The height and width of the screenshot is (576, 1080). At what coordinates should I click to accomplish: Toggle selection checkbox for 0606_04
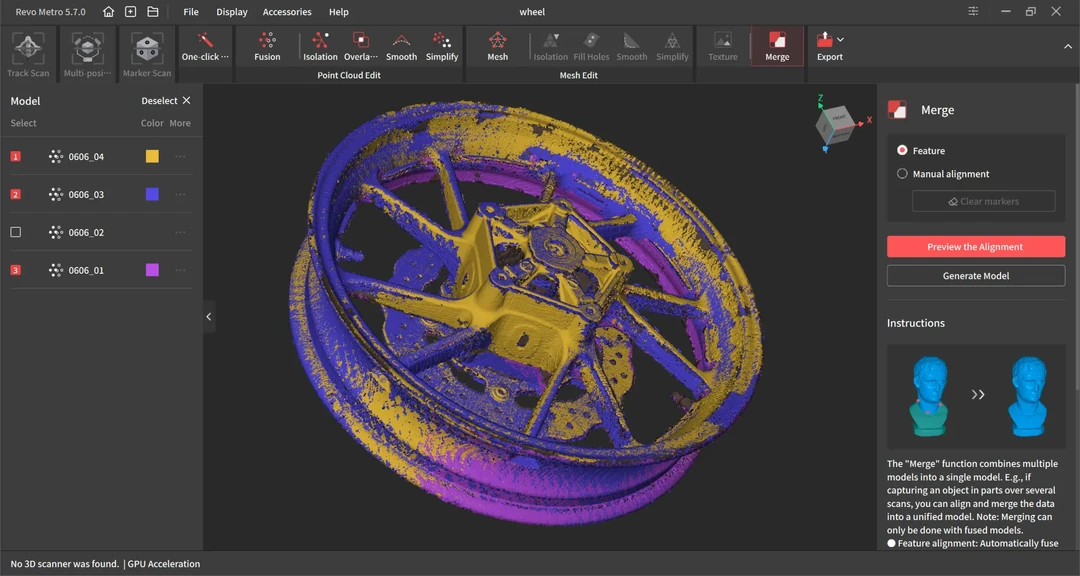click(x=16, y=156)
